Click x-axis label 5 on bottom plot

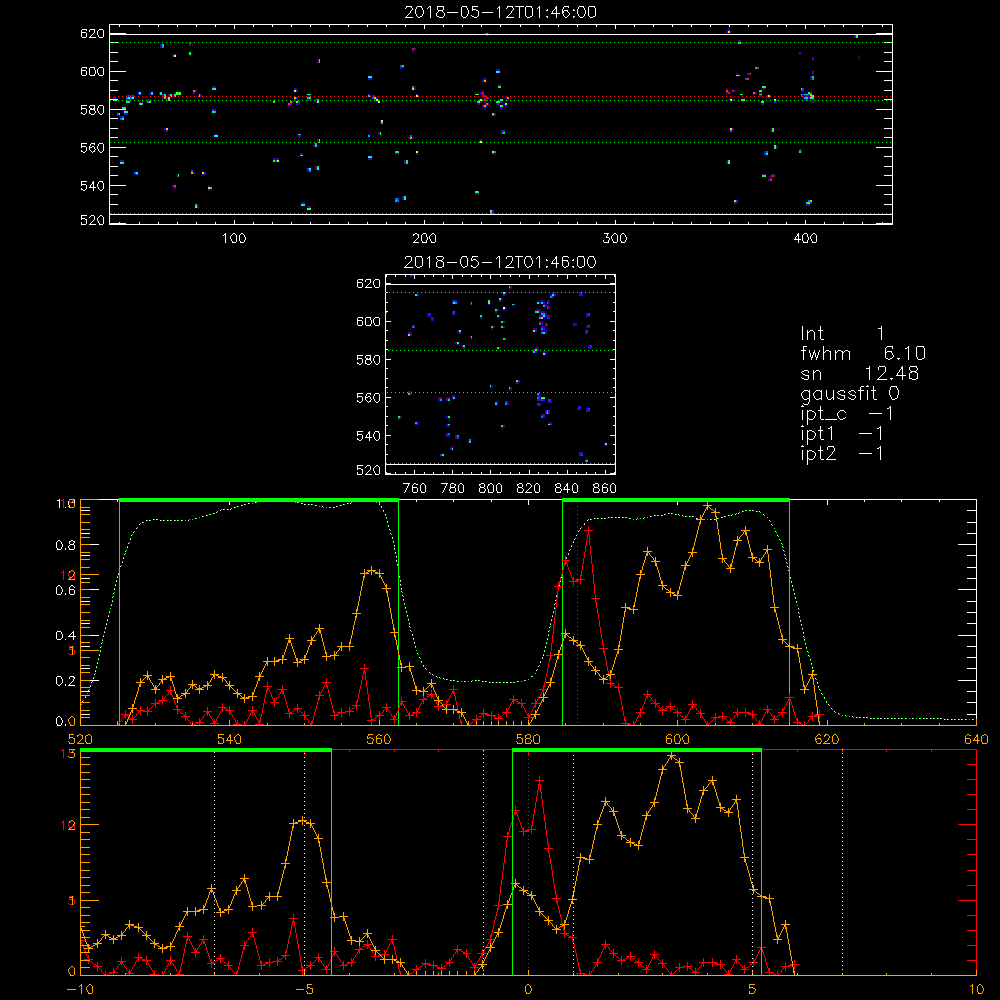[x=752, y=989]
